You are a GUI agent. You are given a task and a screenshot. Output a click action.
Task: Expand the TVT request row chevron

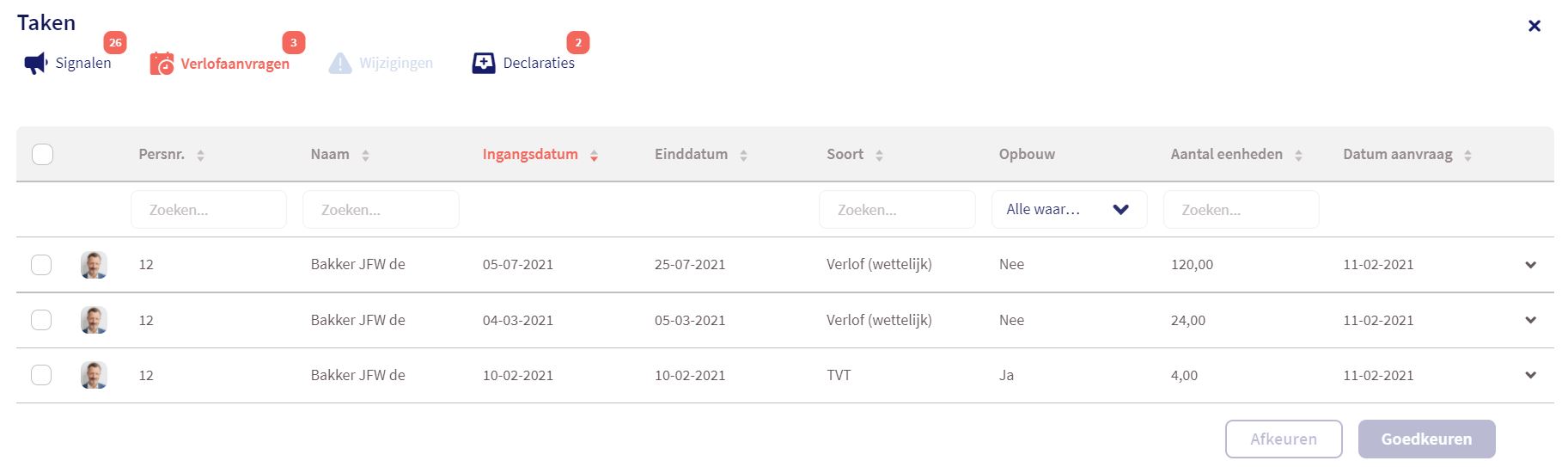tap(1530, 375)
